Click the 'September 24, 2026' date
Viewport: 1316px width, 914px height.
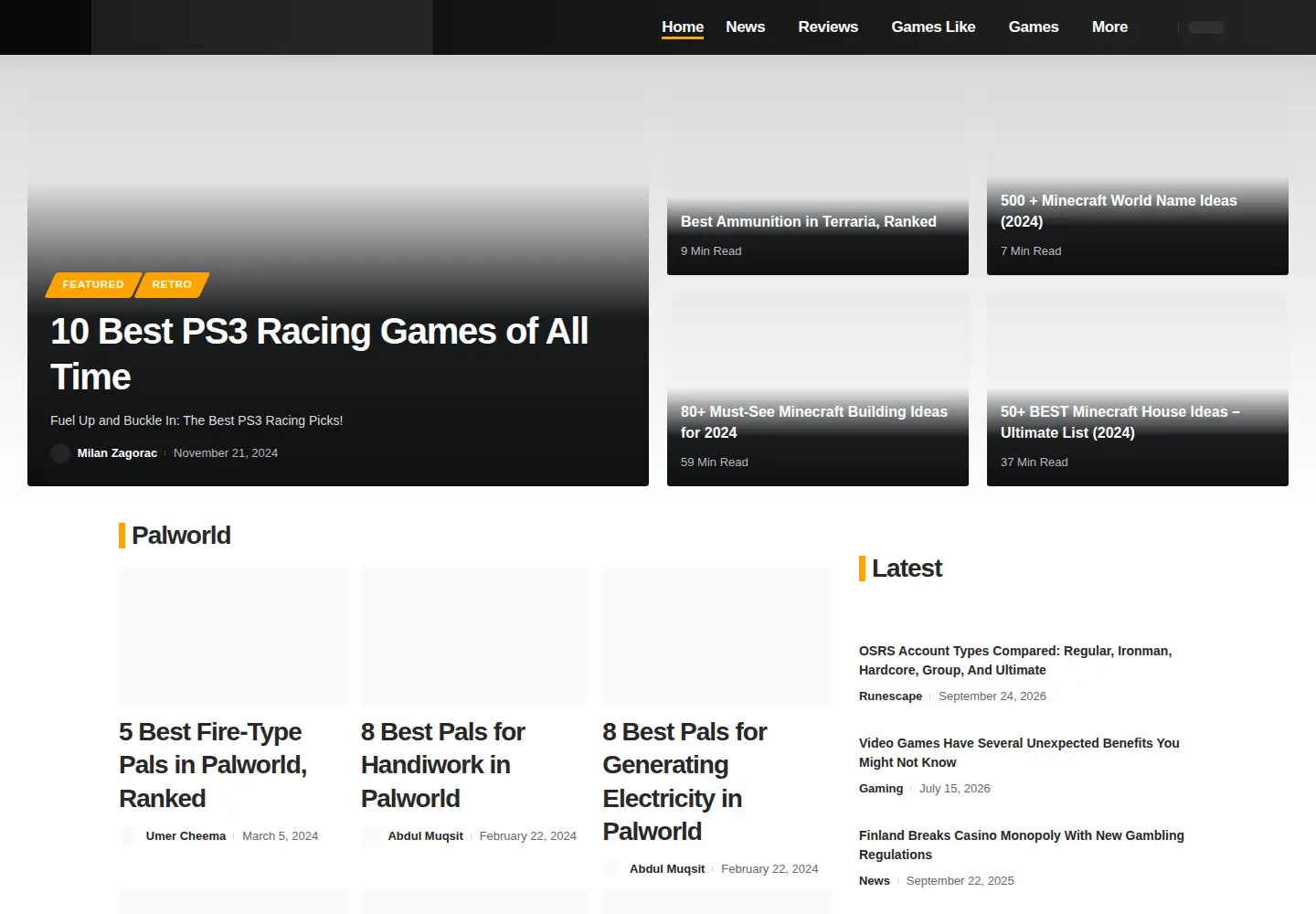[992, 696]
